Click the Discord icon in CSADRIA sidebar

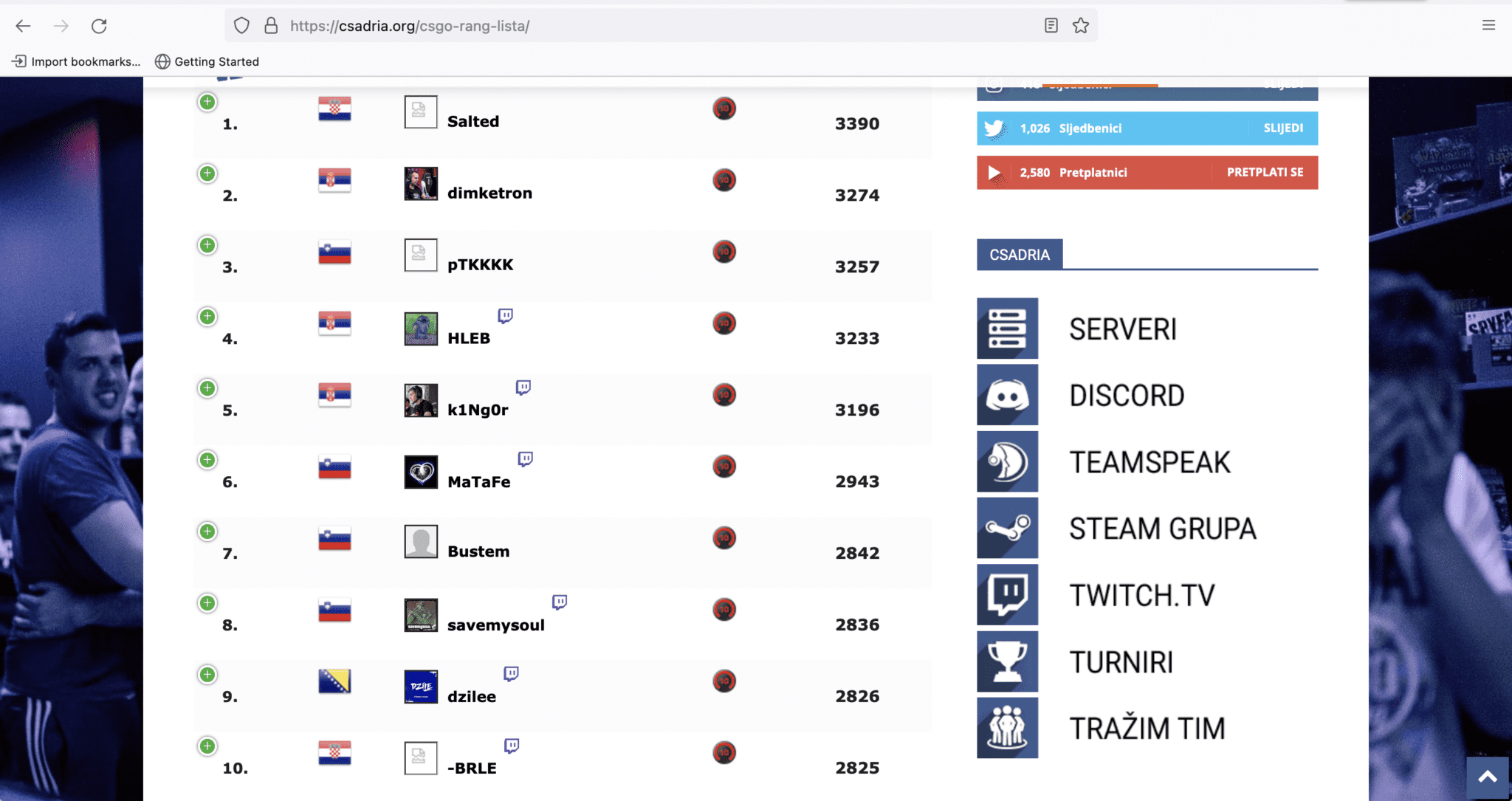pyautogui.click(x=1007, y=395)
